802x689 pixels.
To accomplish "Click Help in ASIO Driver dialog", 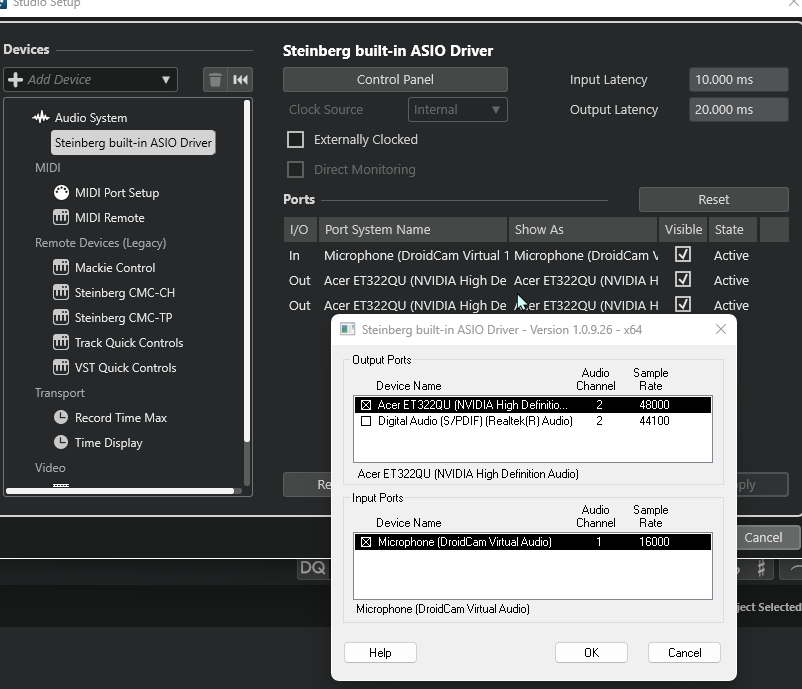I will [380, 653].
